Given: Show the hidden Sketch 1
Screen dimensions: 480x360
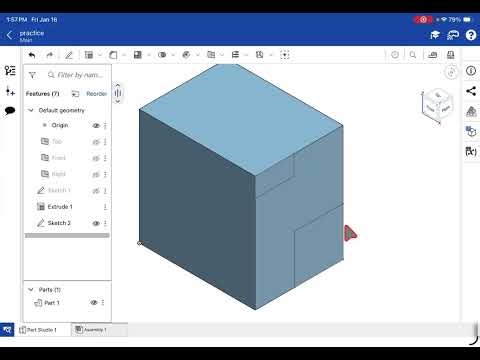Looking at the screenshot, I should tap(96, 191).
